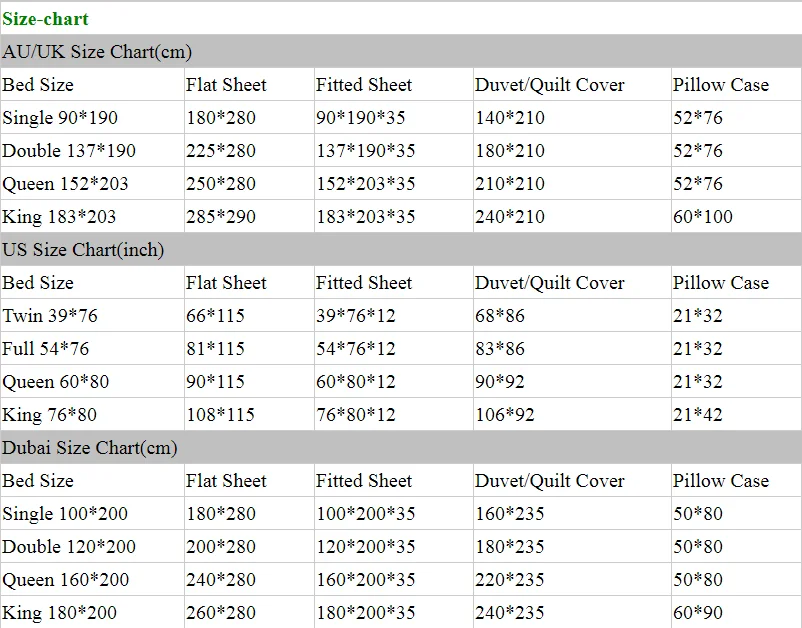
Task: Click the US Size Chart(inch) section header
Action: click(83, 249)
